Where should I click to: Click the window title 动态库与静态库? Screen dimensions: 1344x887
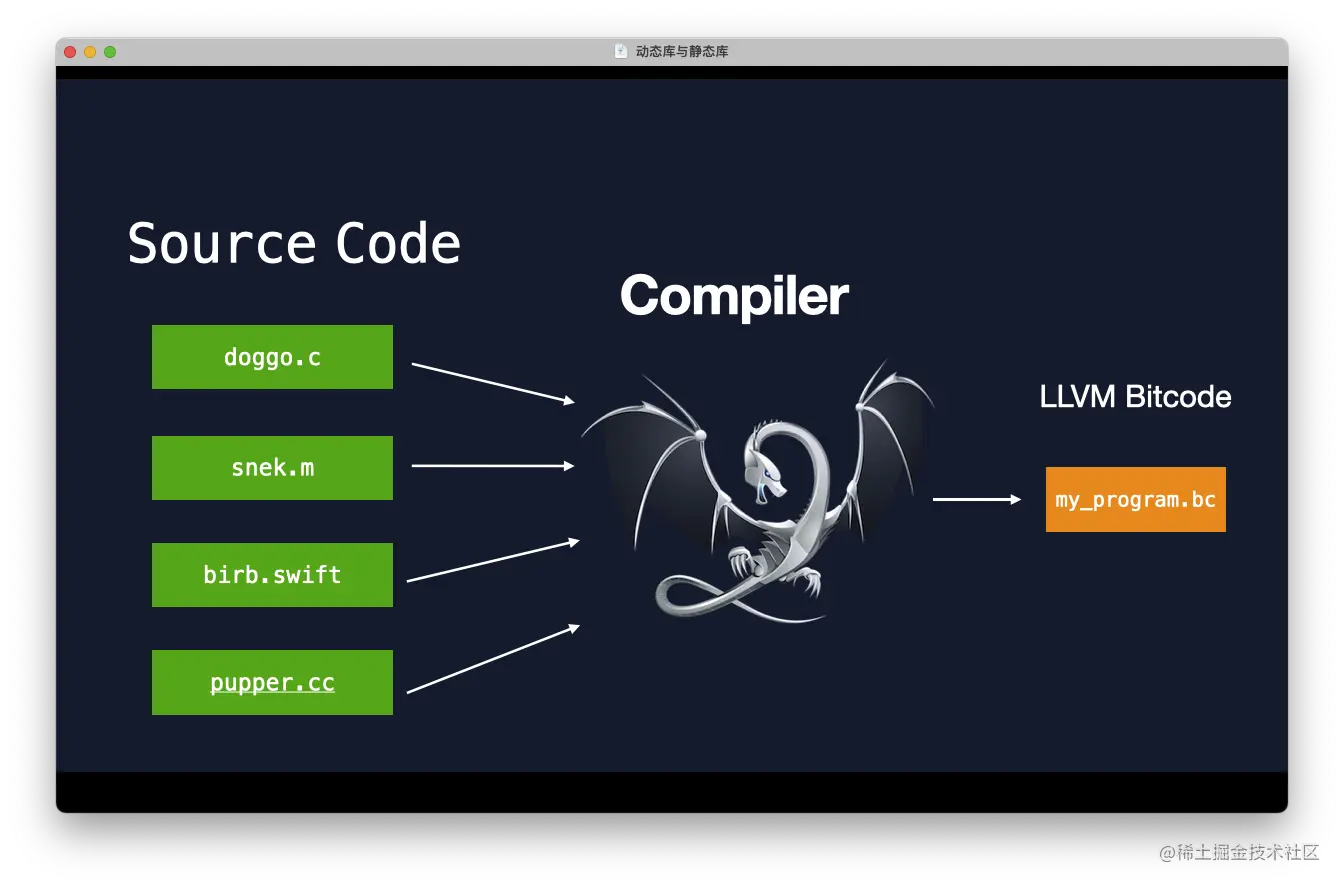click(x=682, y=51)
